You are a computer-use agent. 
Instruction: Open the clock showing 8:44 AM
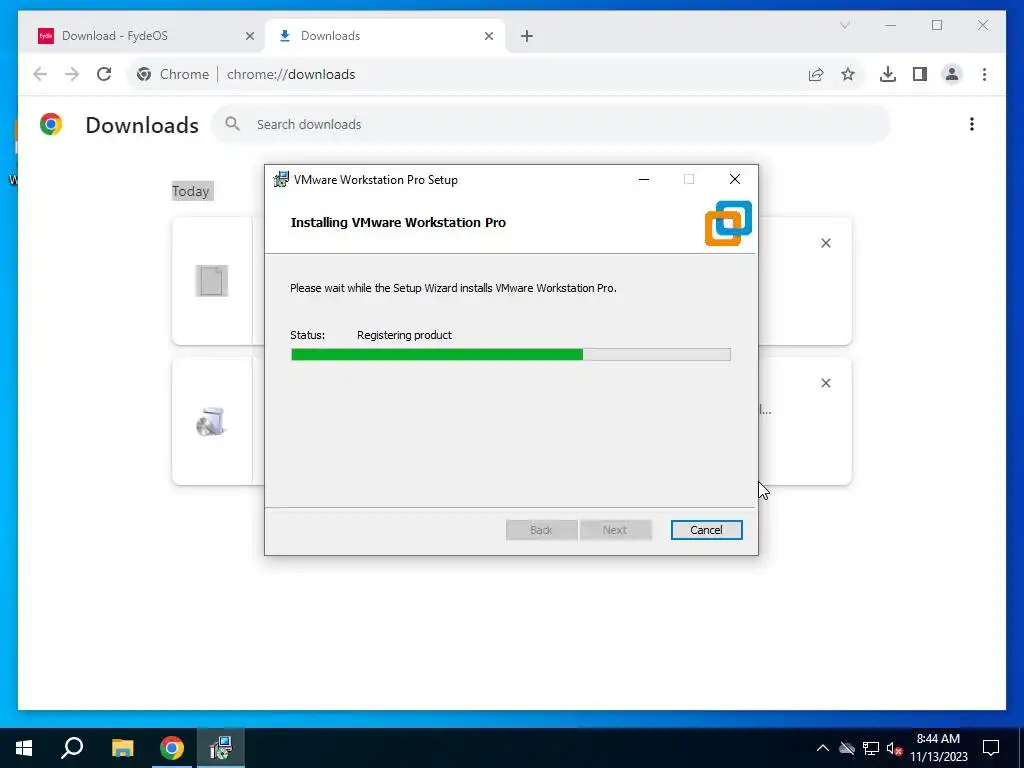[938, 748]
